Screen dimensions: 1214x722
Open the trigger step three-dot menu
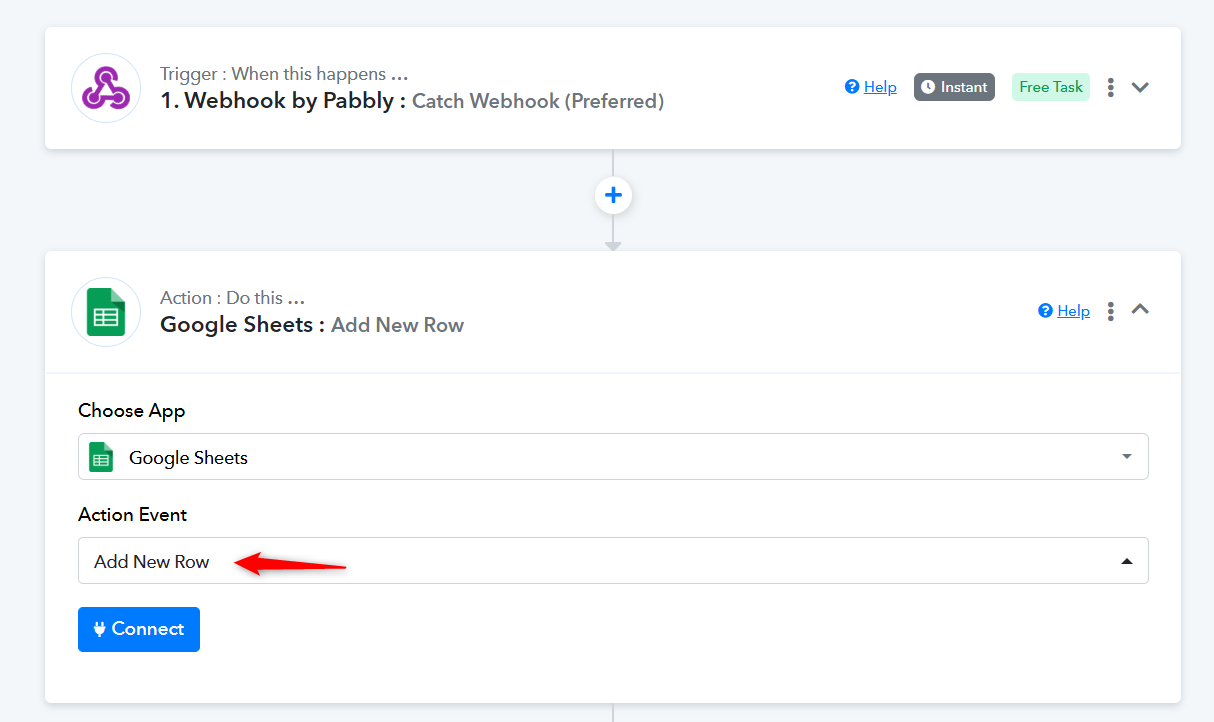point(1110,87)
